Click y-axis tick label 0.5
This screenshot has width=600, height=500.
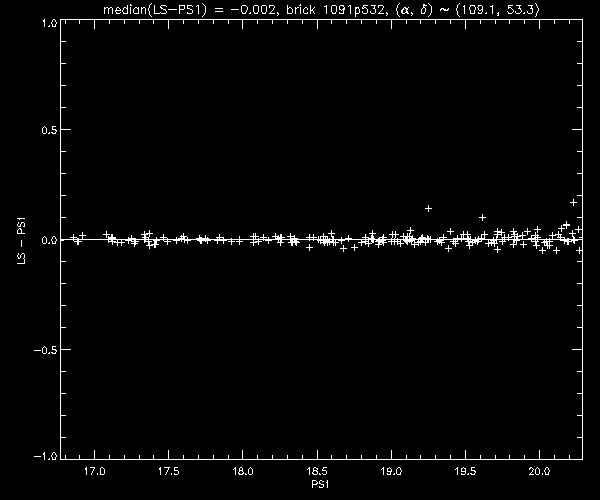[49, 130]
